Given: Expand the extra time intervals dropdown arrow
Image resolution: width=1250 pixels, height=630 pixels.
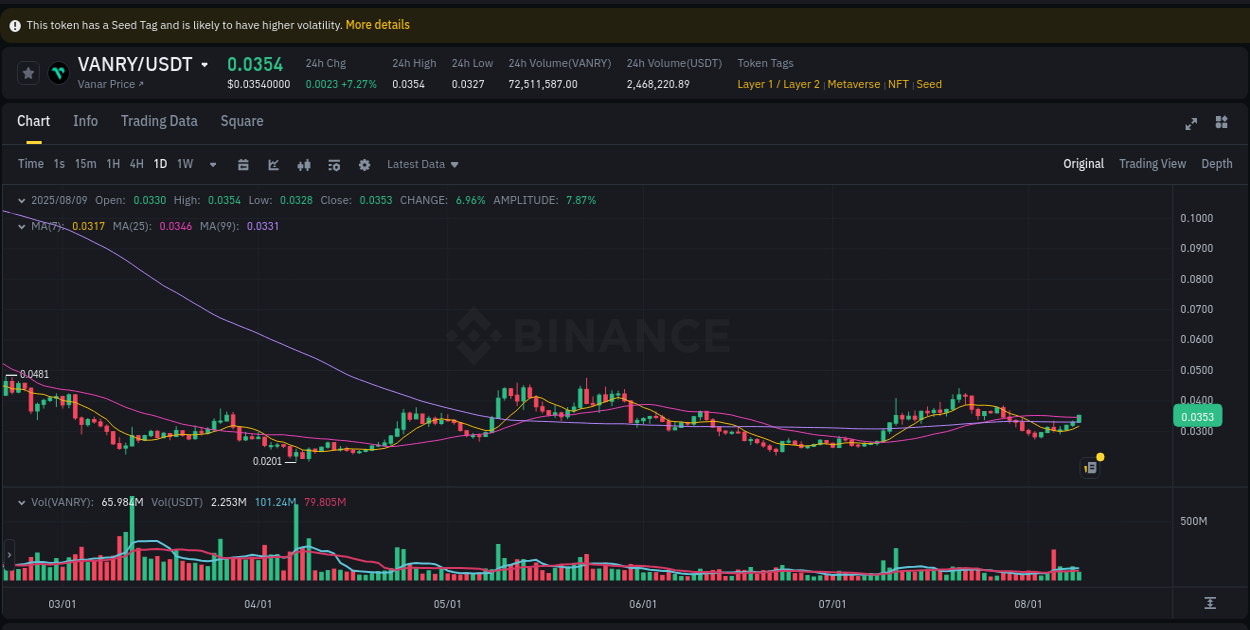Looking at the screenshot, I should click(x=212, y=164).
